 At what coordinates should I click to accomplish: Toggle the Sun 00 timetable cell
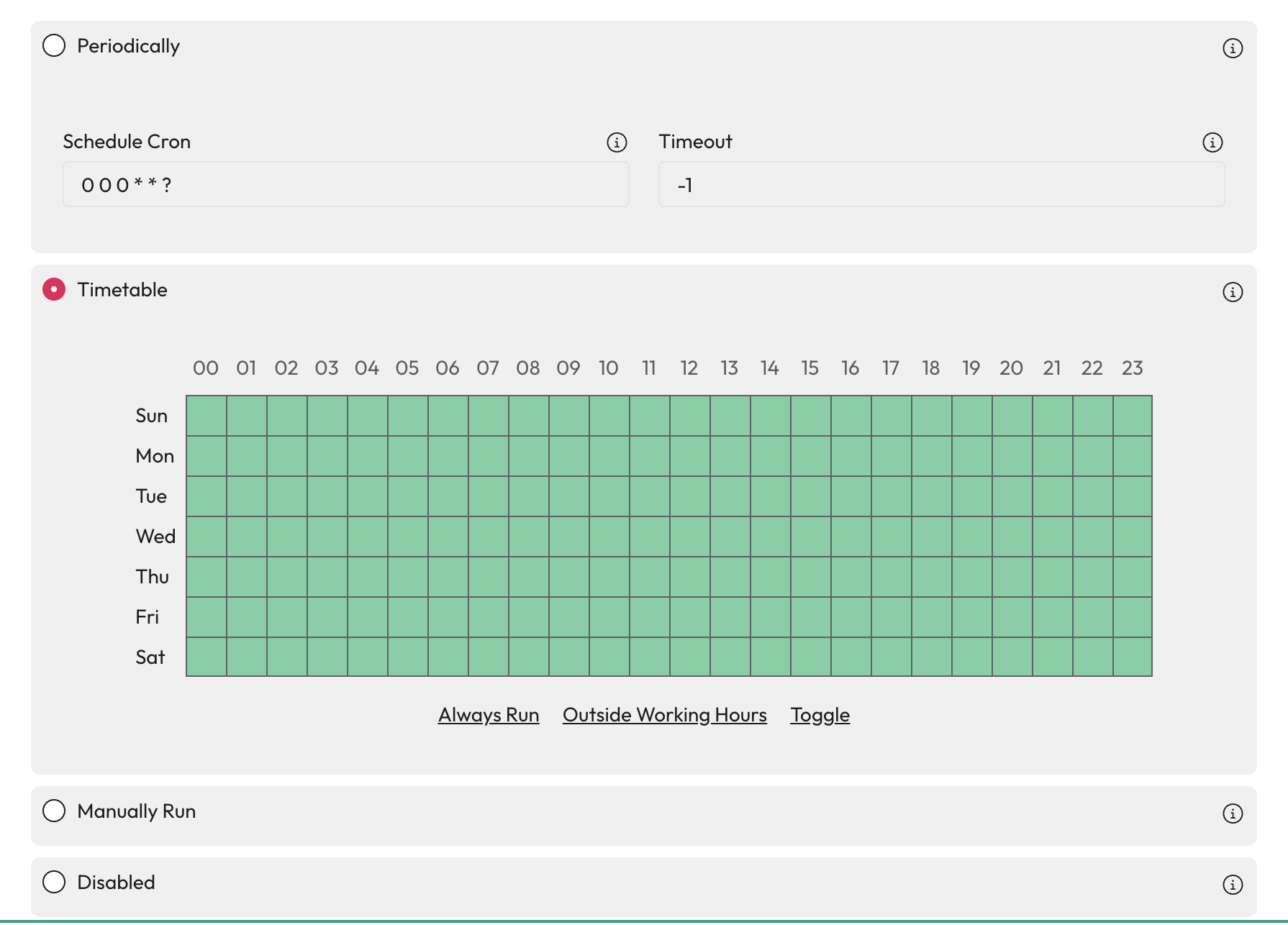pos(207,416)
